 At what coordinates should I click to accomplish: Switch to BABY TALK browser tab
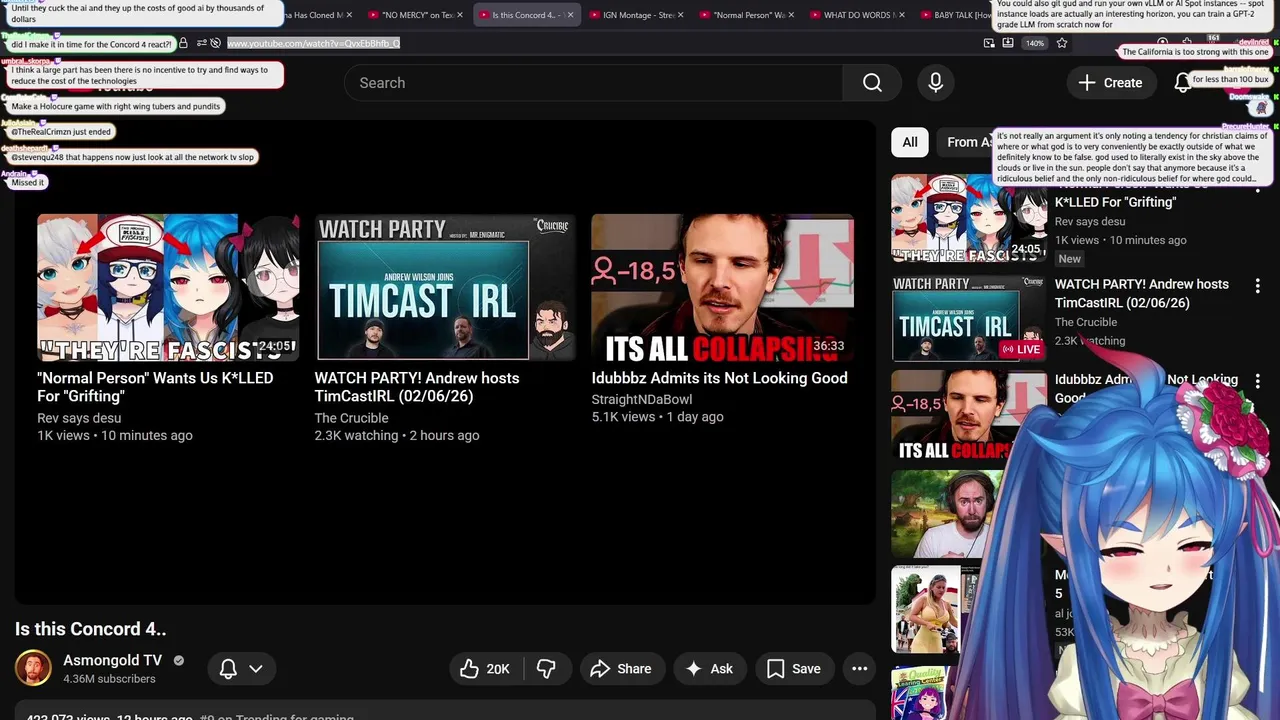point(963,15)
